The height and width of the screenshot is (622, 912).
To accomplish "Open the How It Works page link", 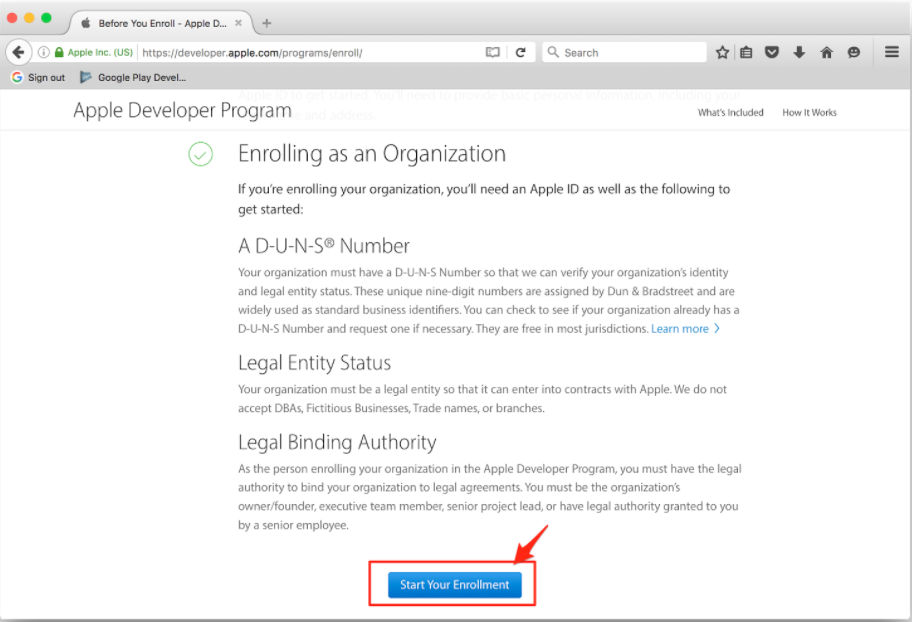I will coord(809,112).
